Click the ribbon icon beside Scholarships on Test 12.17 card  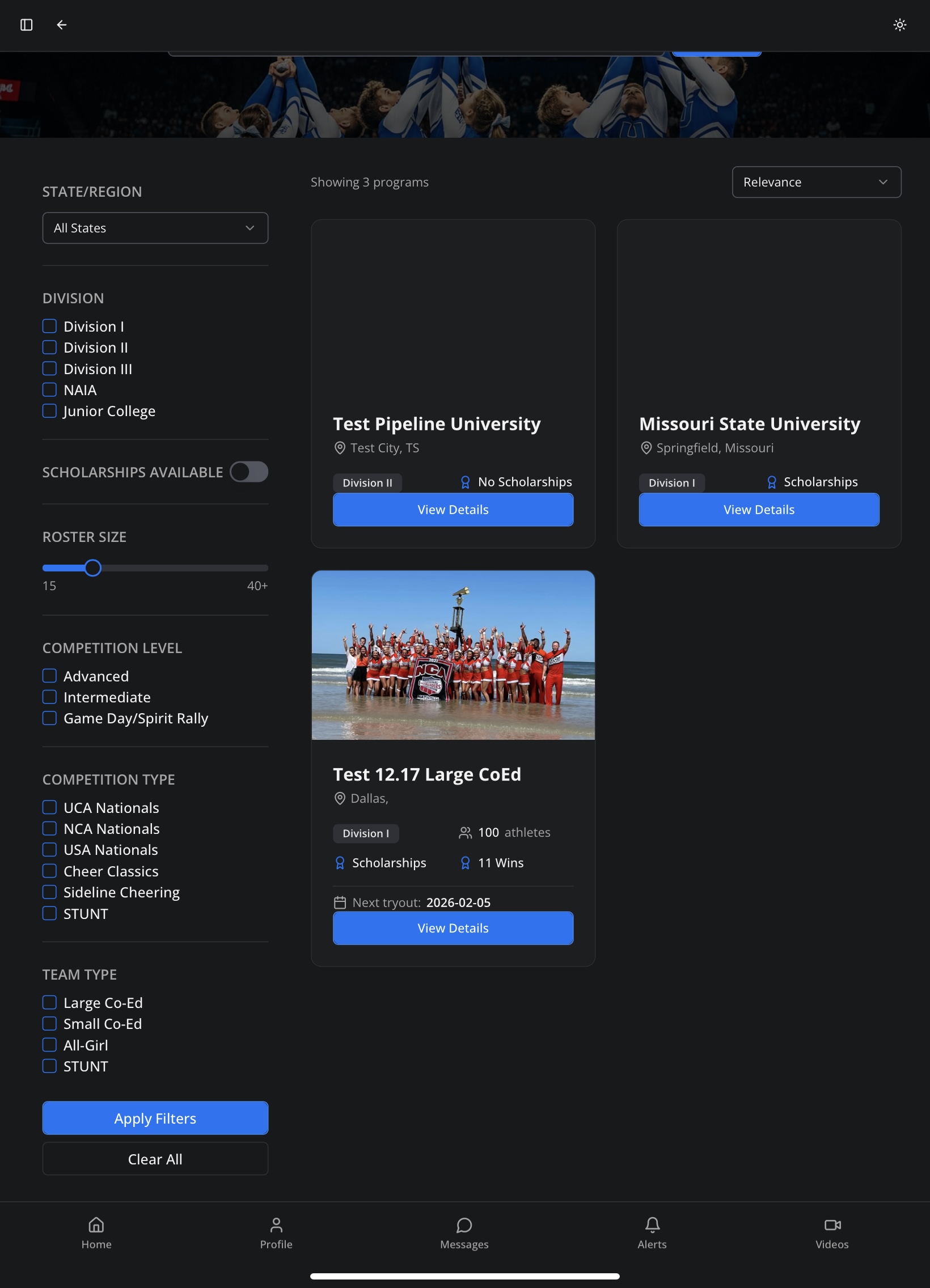(340, 863)
